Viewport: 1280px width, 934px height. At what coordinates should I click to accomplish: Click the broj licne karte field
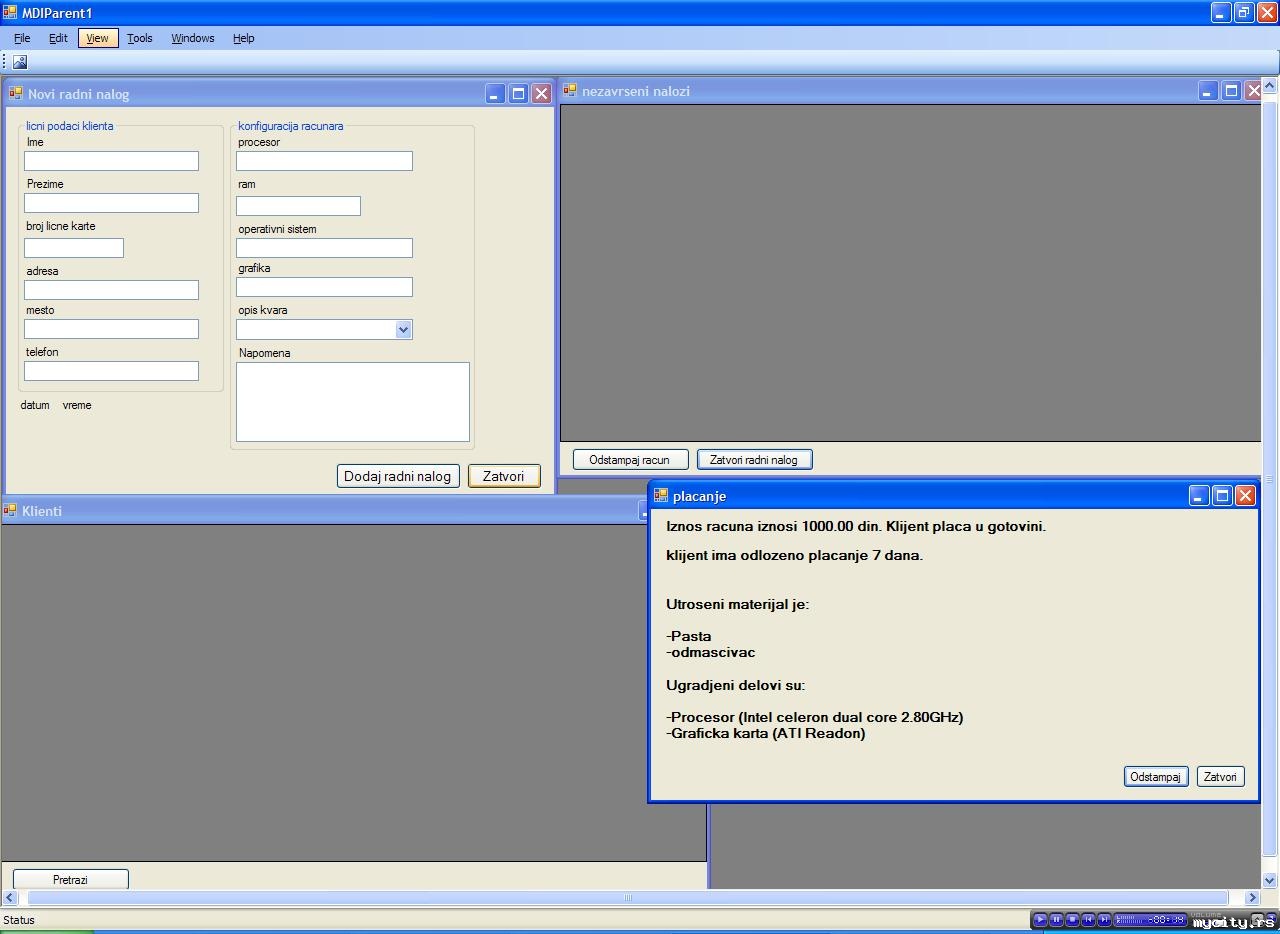(74, 248)
